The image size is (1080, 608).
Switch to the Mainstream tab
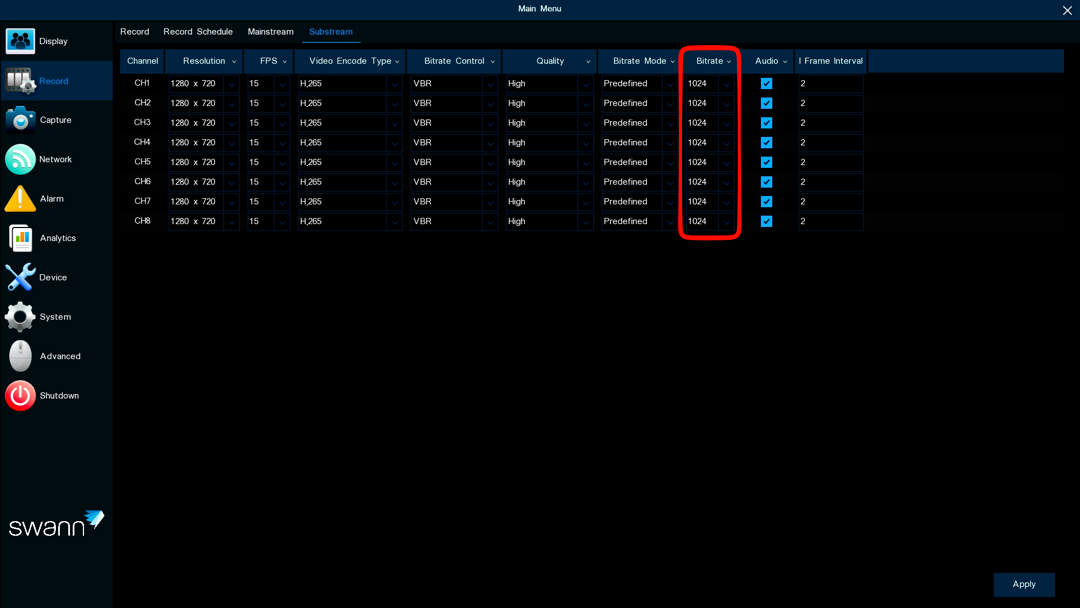[x=270, y=32]
